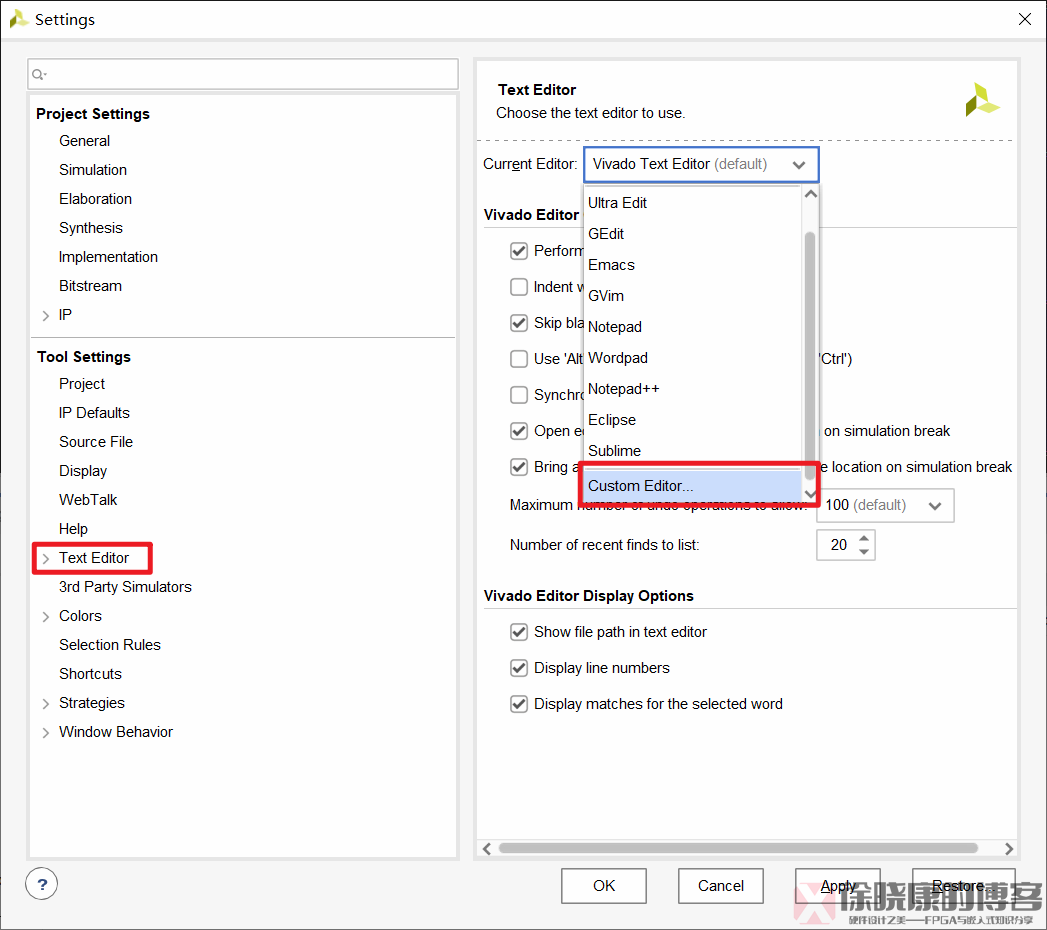This screenshot has width=1047, height=930.
Task: Enable the Synchronize checkbox
Action: click(519, 395)
